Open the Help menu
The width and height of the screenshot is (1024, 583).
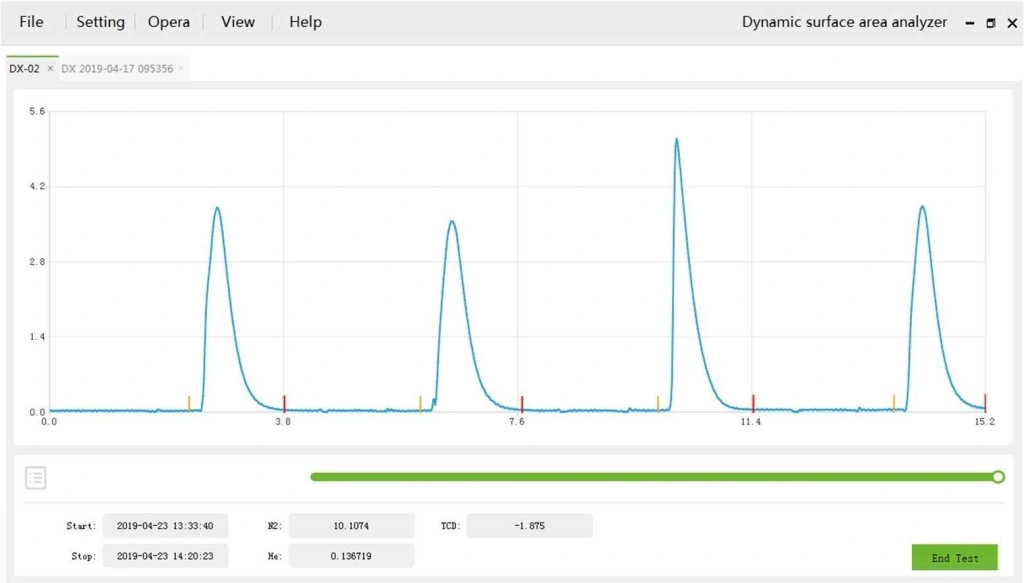305,22
